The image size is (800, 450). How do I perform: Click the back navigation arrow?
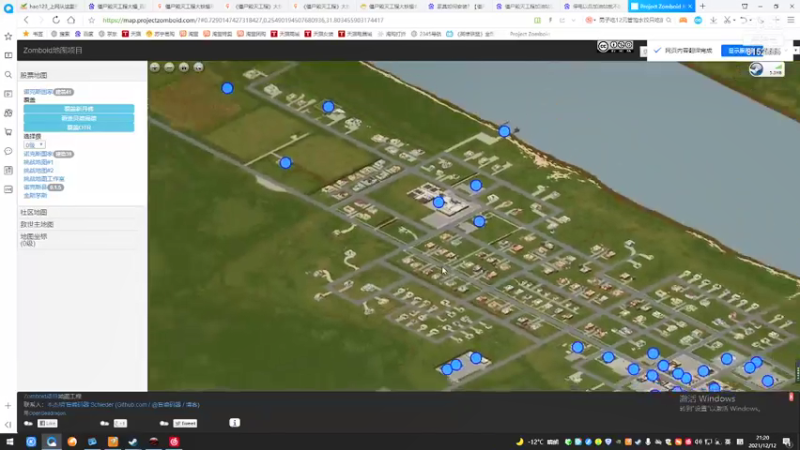26,20
